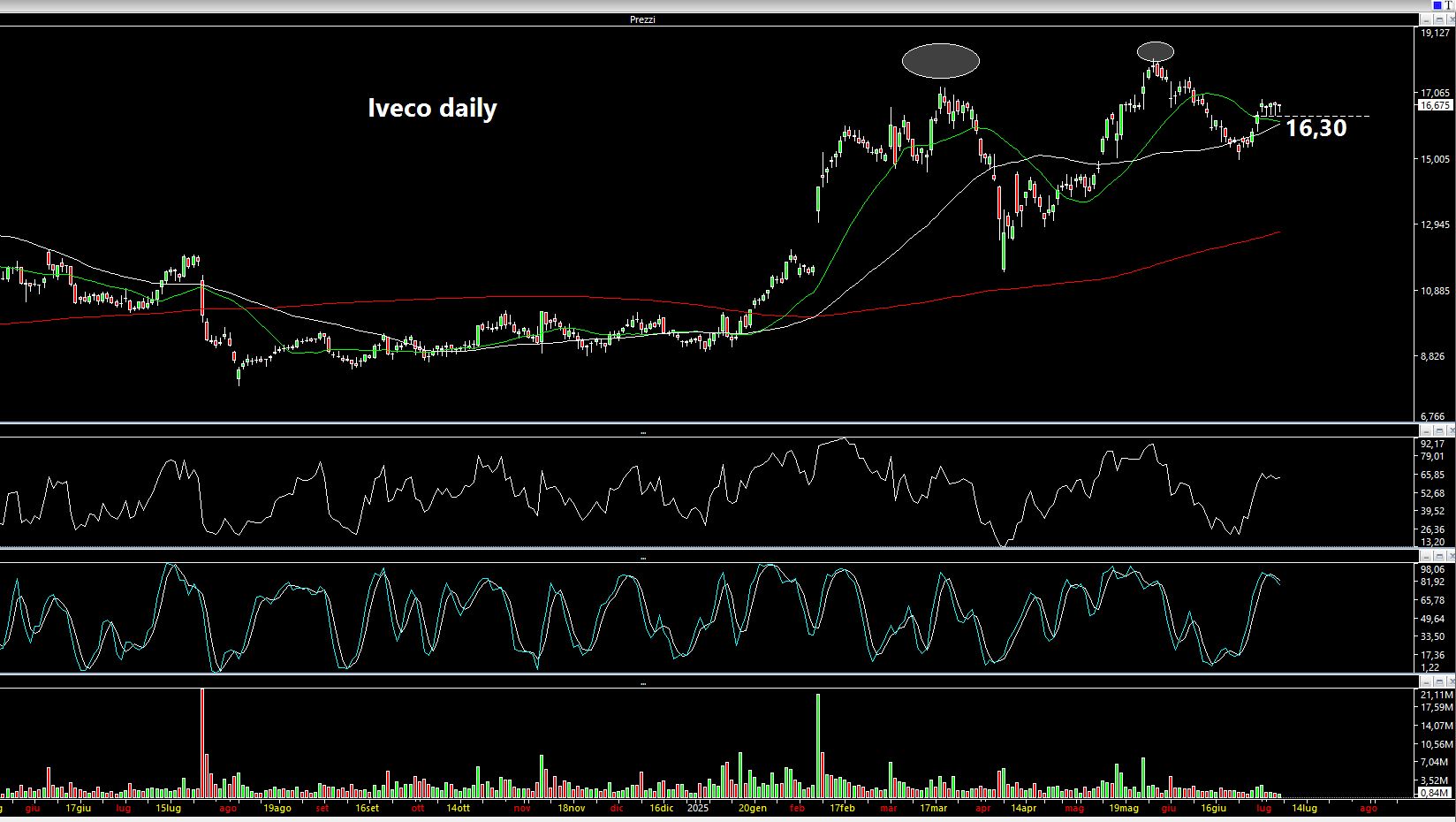Maximize the volume histogram panel
The height and width of the screenshot is (822, 1456).
[x=1439, y=682]
